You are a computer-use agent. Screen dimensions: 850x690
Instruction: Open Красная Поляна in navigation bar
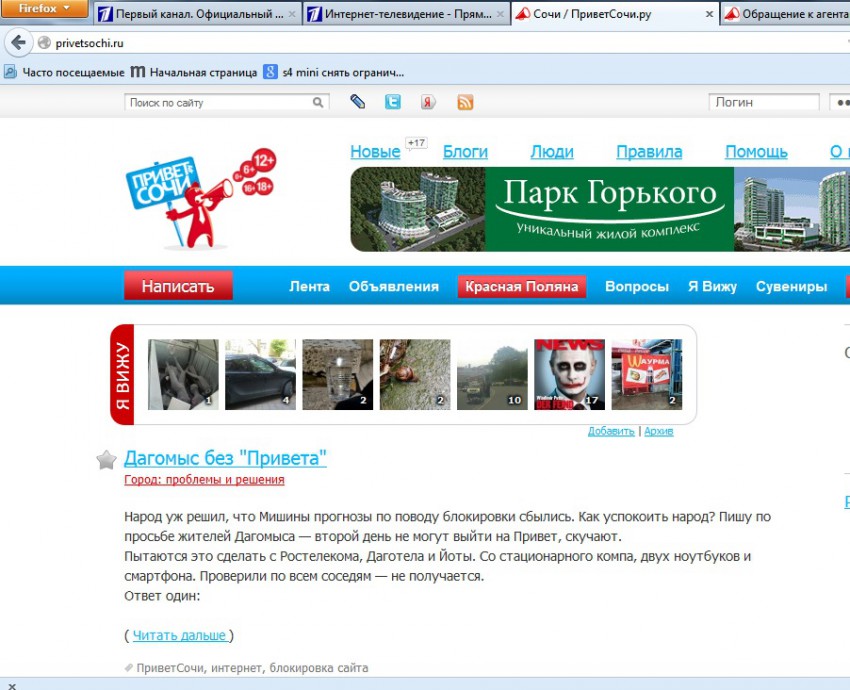pyautogui.click(x=521, y=286)
